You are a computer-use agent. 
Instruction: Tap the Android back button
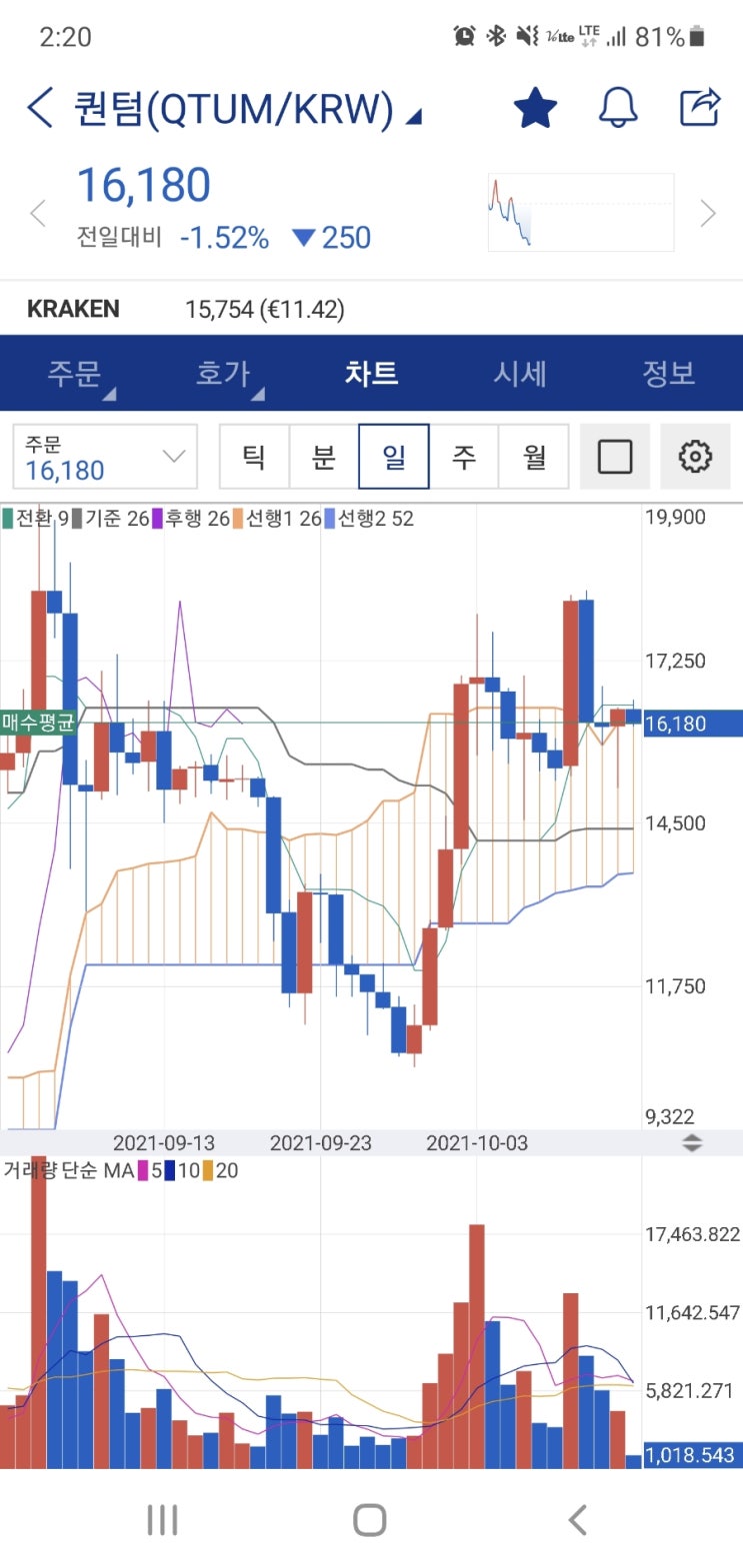click(x=577, y=1520)
